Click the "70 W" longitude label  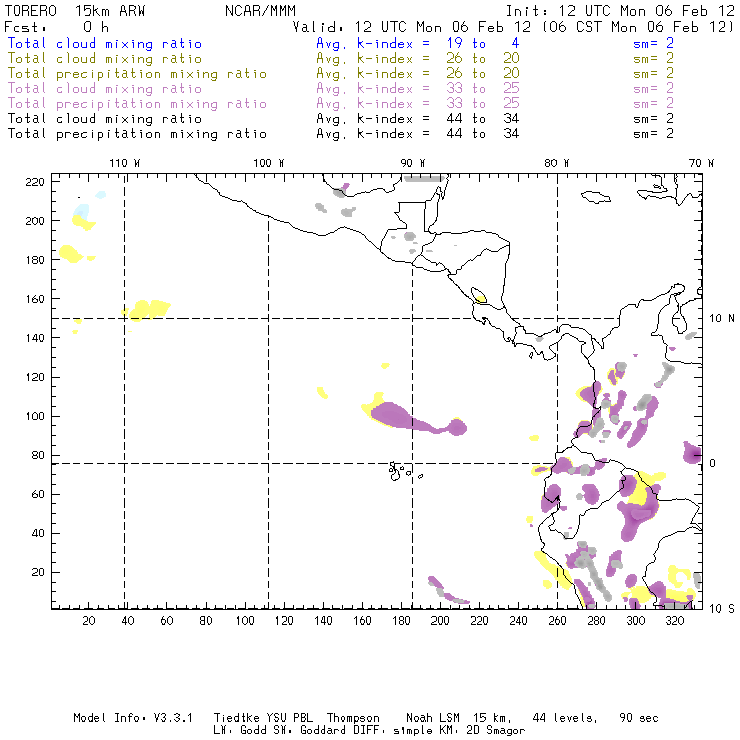(x=701, y=163)
